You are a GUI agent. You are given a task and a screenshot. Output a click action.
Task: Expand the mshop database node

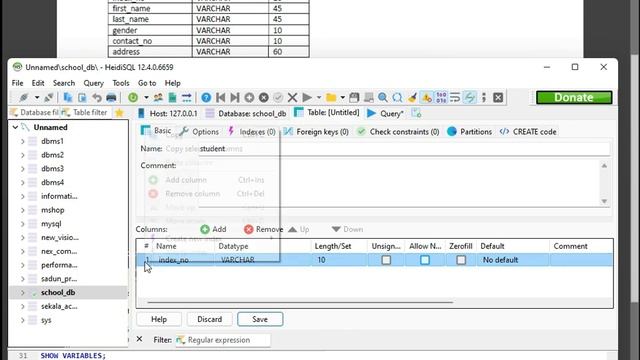pyautogui.click(x=22, y=210)
